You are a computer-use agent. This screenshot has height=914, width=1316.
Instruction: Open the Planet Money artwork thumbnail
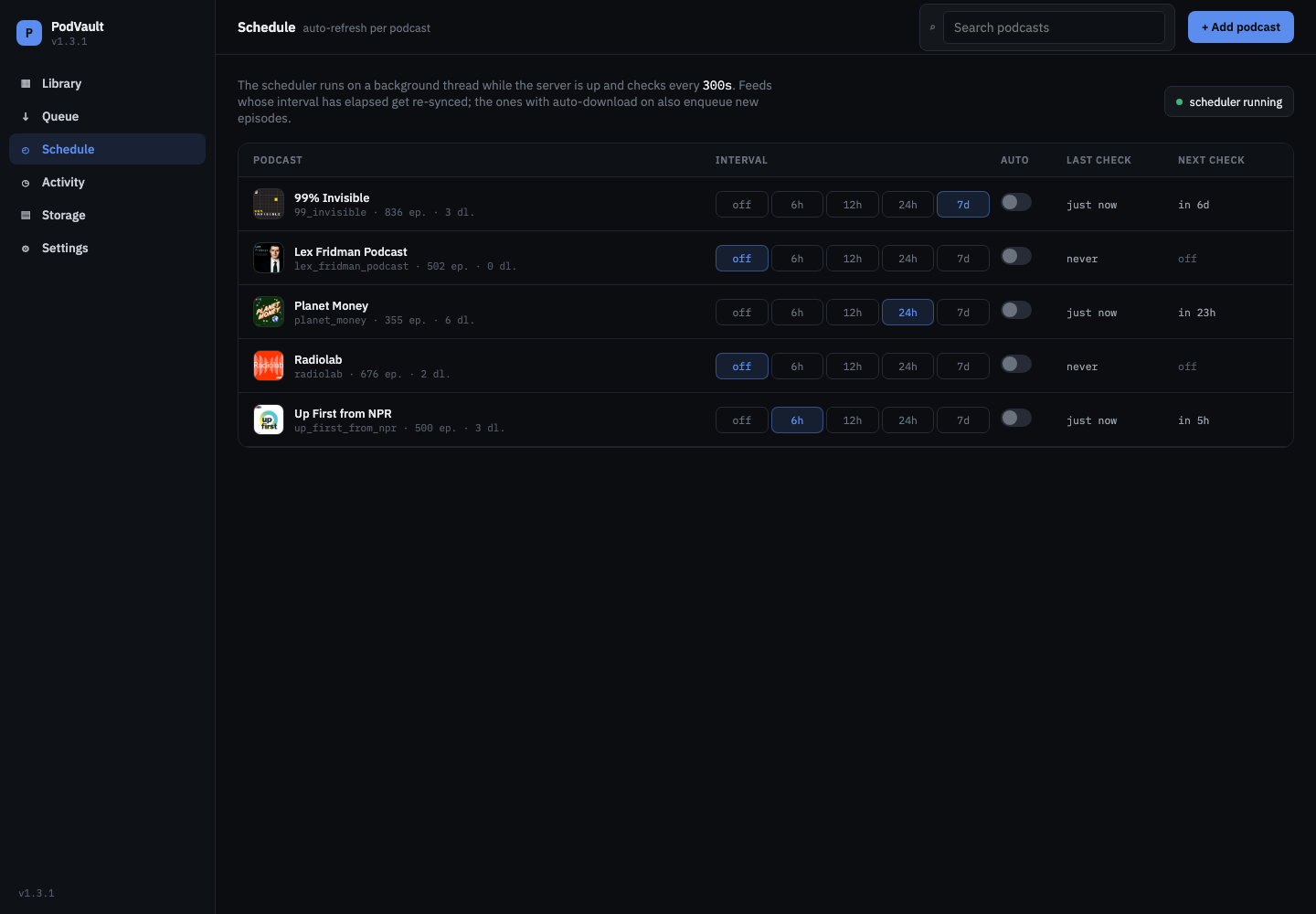coord(269,312)
